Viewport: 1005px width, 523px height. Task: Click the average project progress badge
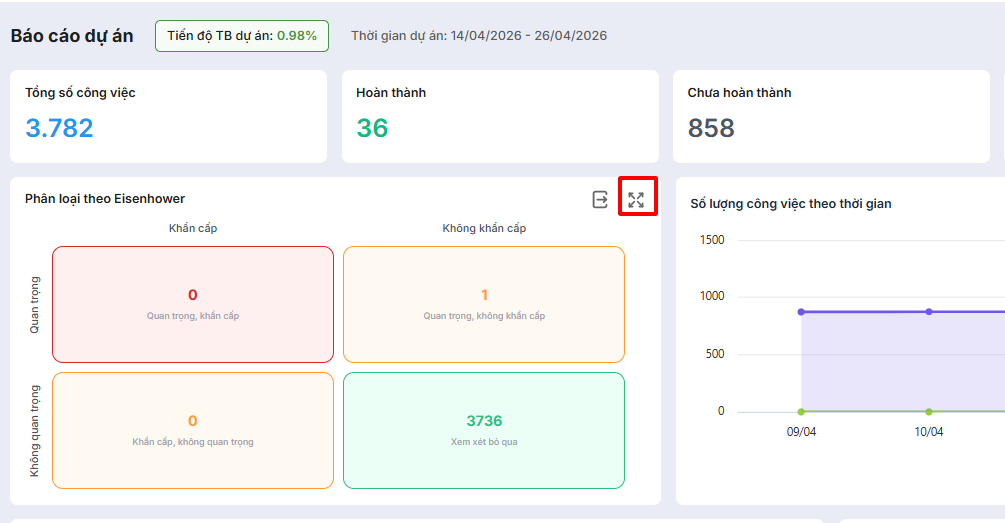[x=242, y=36]
